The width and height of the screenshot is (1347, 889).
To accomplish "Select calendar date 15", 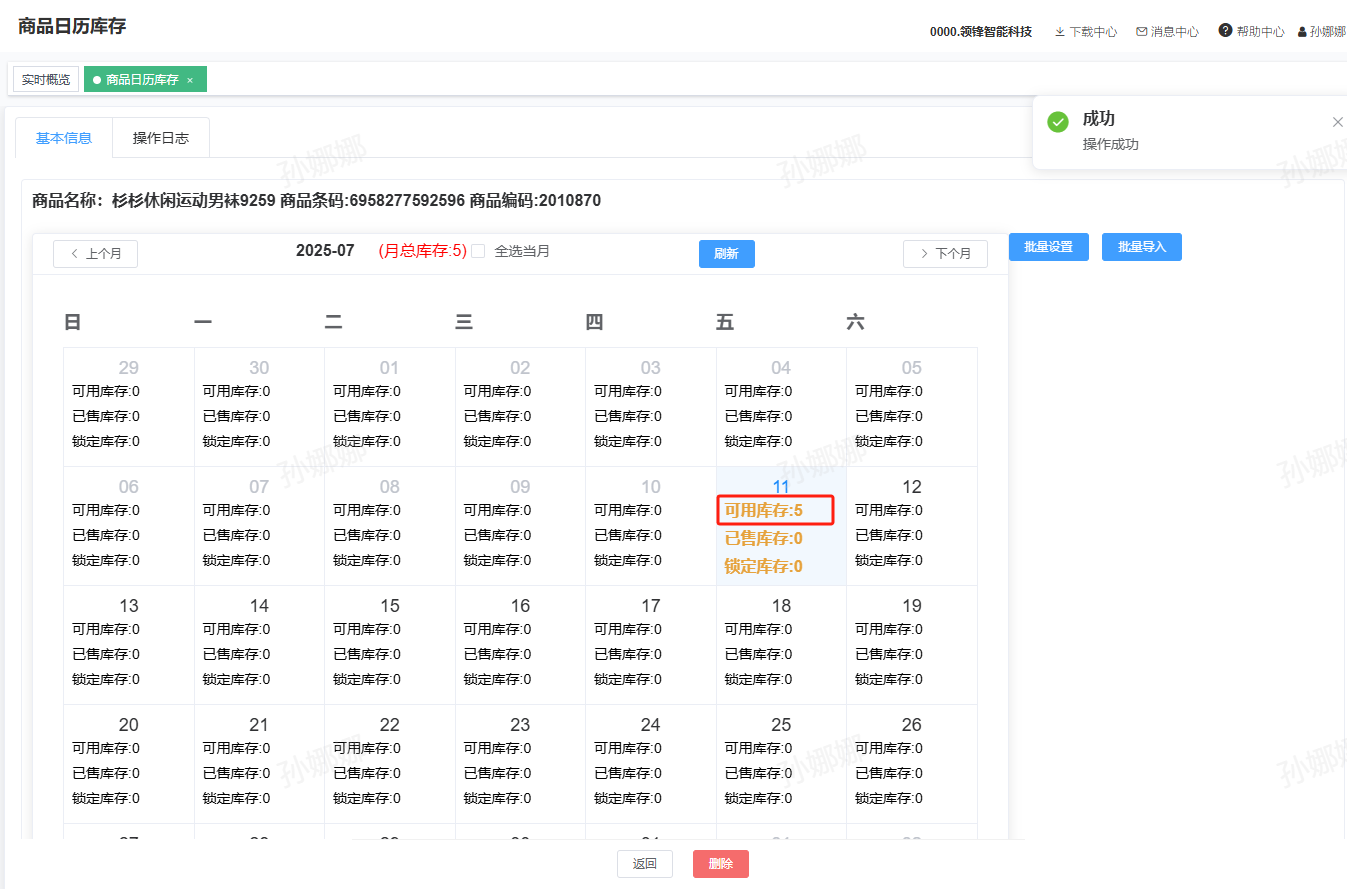I will click(x=390, y=606).
